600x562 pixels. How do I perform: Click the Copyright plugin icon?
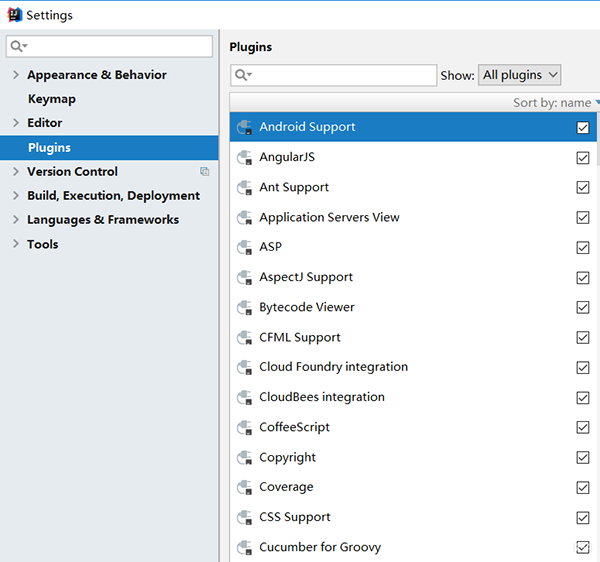(245, 458)
